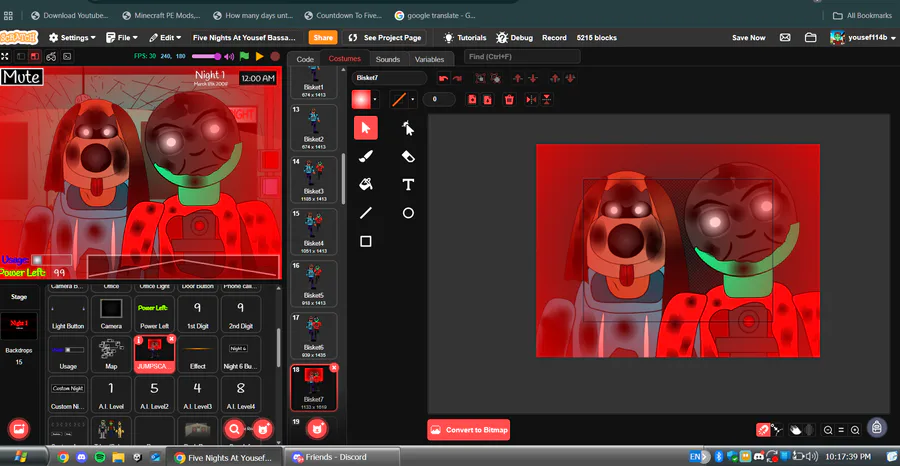Enter fullscreen stage mode
Screen dimensions: 900x466
(5, 56)
